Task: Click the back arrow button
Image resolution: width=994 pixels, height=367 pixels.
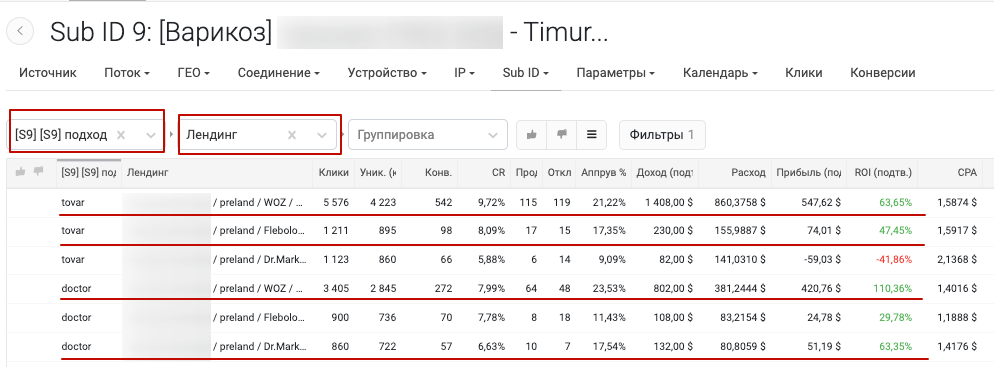Action: pos(20,31)
